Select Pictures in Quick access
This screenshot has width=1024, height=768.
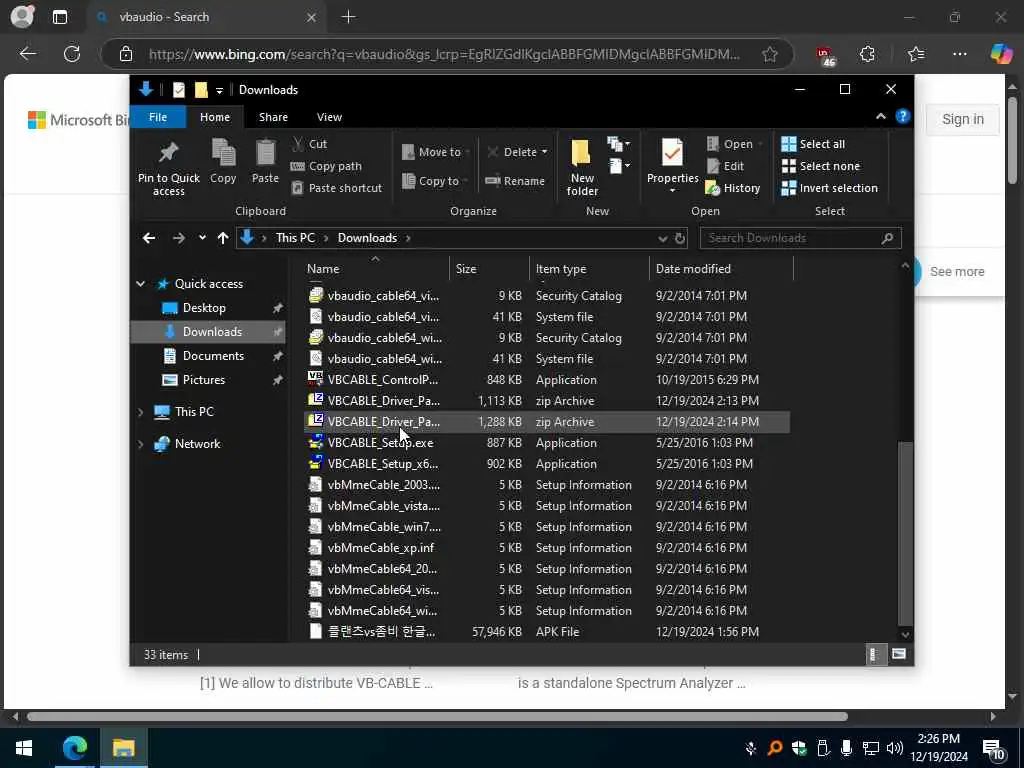pos(203,380)
